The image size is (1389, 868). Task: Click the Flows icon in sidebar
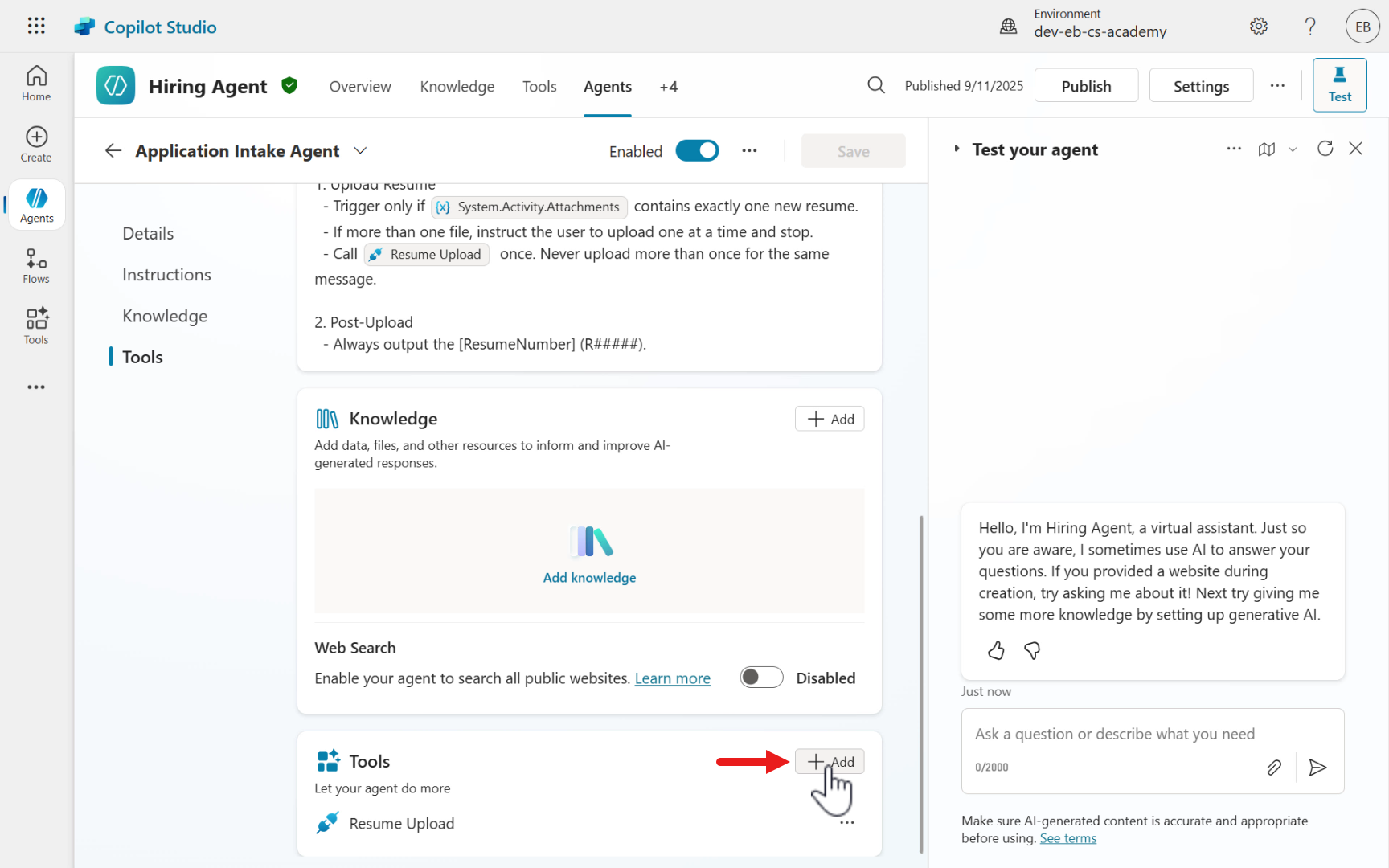coord(36,266)
